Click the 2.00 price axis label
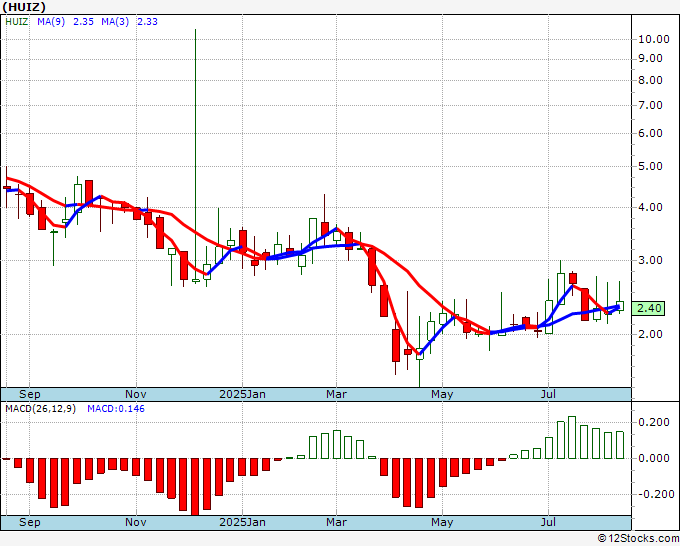680x546 pixels. tap(651, 334)
